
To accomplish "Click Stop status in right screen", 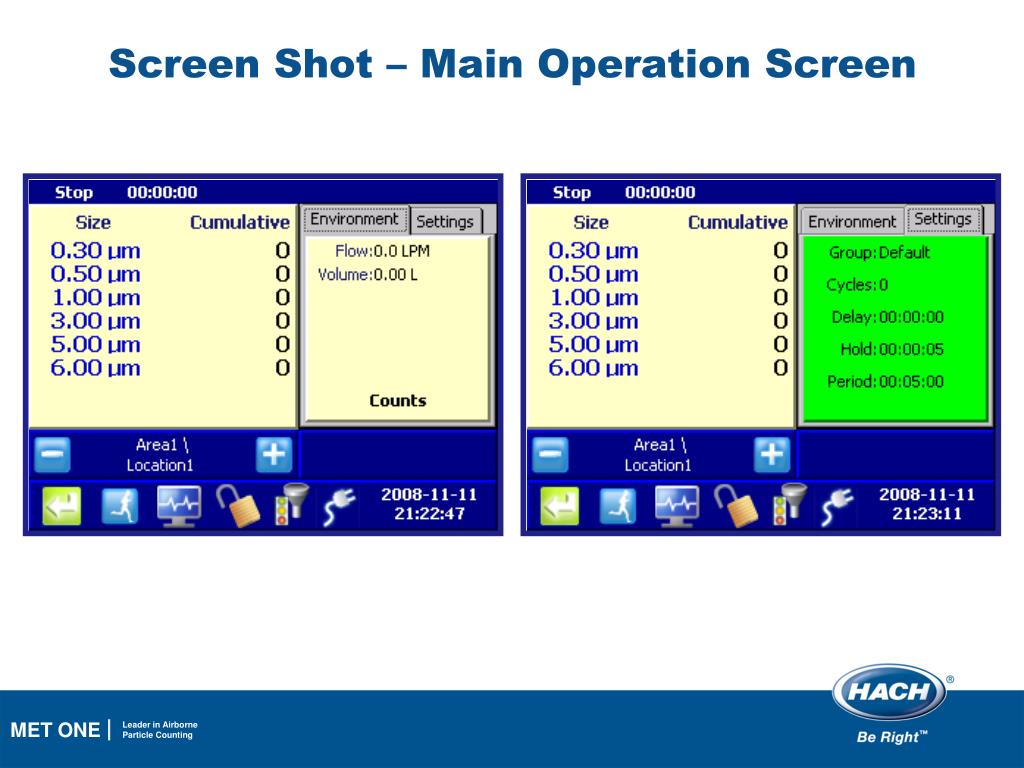I will 572,193.
